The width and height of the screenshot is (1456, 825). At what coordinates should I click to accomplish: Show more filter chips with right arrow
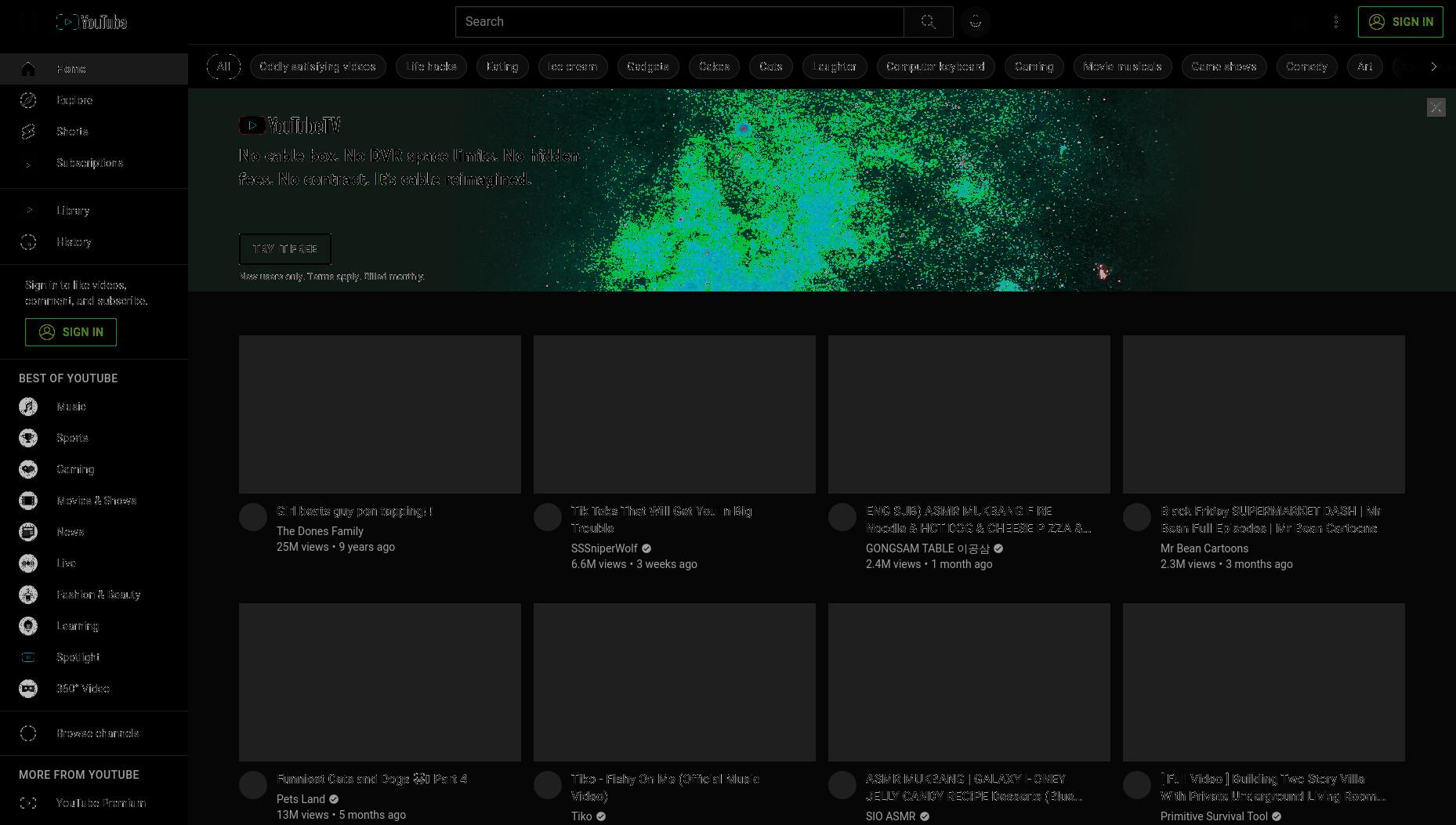[x=1434, y=67]
